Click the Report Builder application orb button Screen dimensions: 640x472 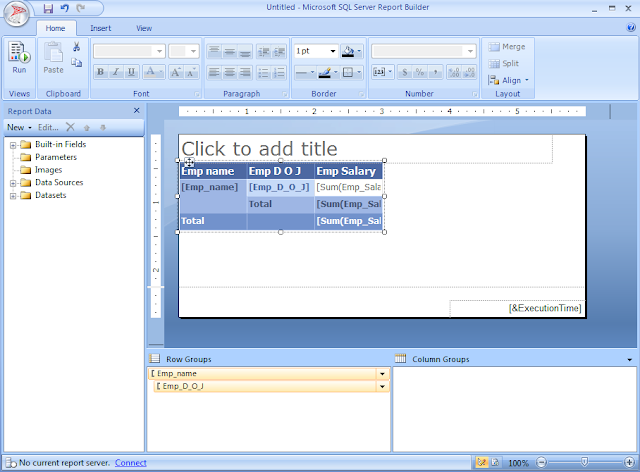[16, 14]
